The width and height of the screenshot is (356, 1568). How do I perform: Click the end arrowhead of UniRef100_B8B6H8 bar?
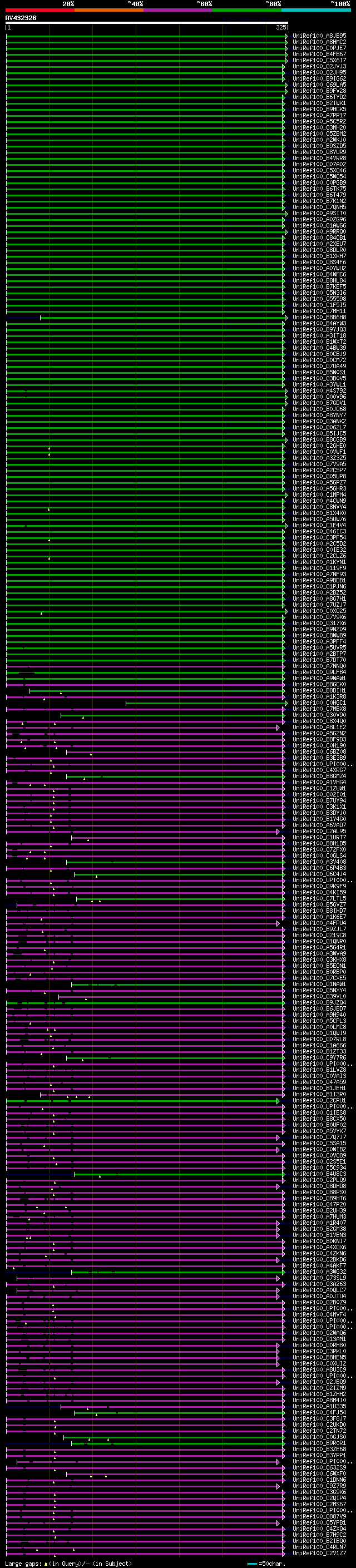pyautogui.click(x=286, y=318)
